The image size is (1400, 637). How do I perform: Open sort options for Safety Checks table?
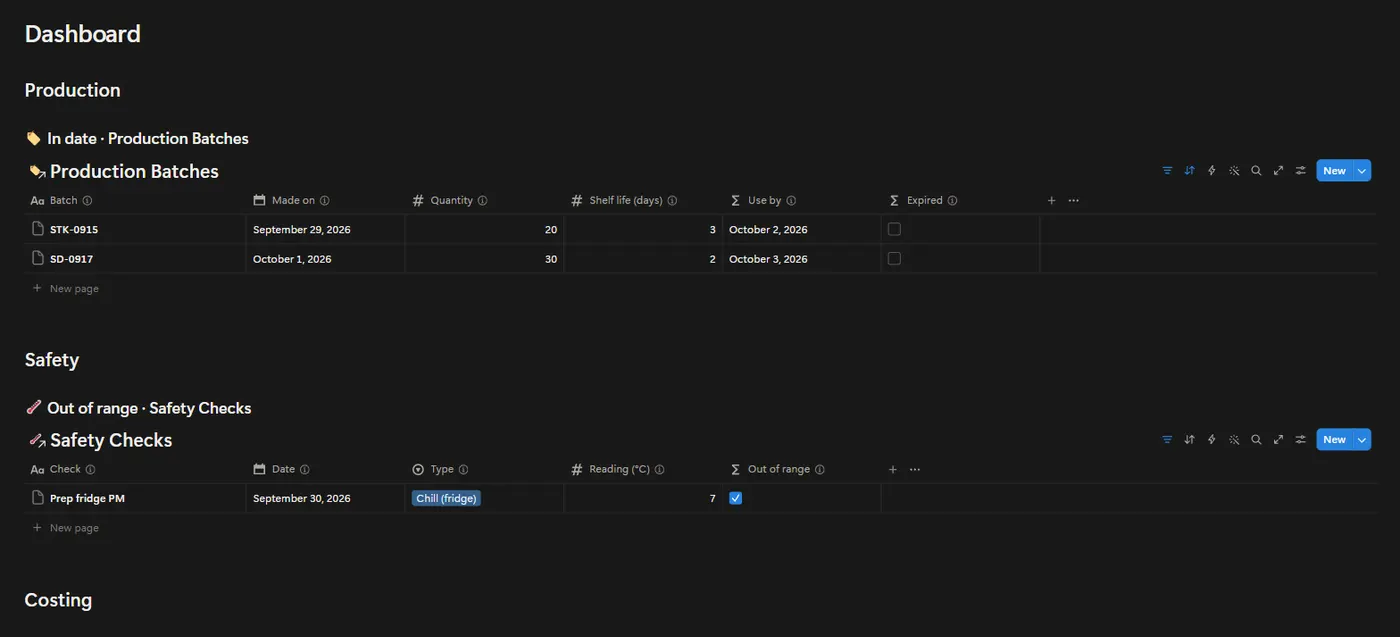[x=1189, y=439]
